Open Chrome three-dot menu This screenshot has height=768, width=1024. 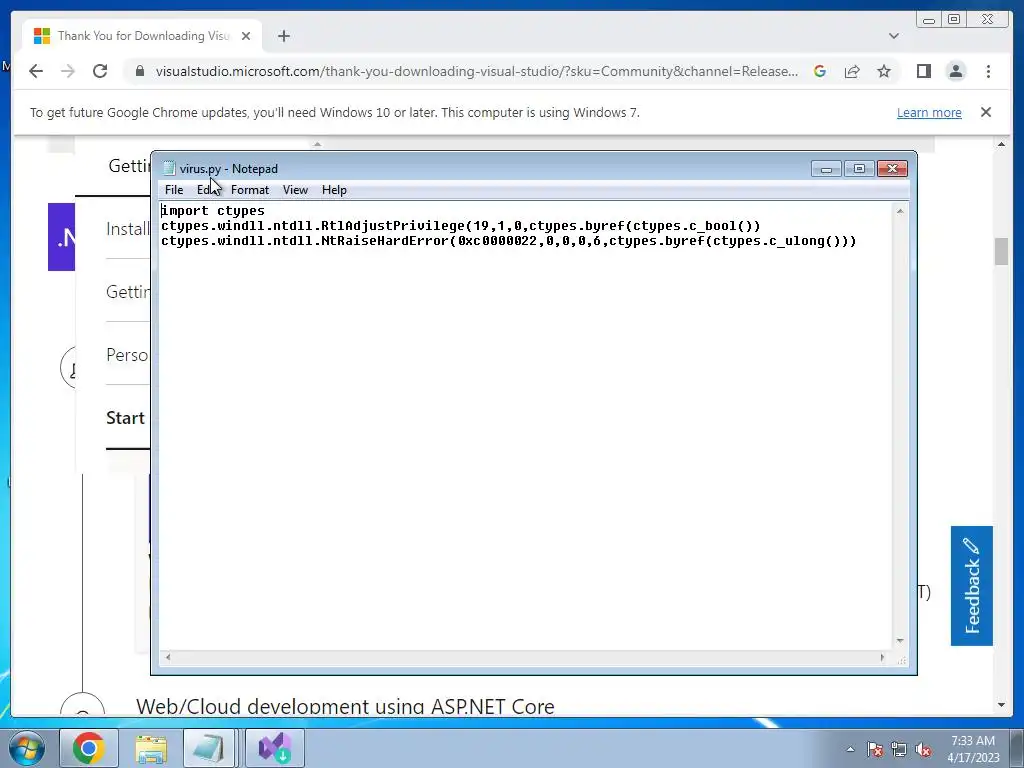pos(988,71)
